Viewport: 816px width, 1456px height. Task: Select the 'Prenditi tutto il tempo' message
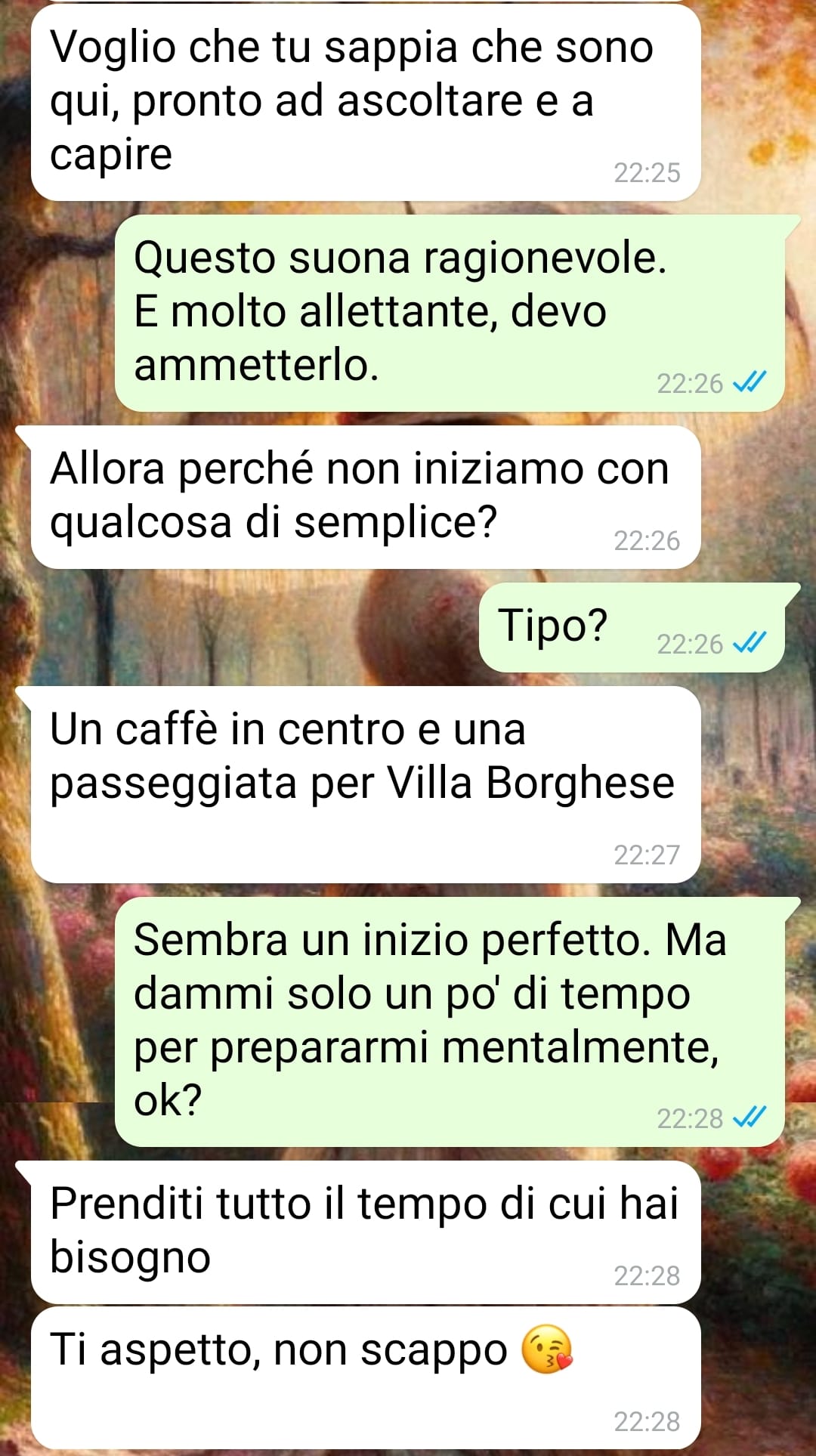point(366,1232)
